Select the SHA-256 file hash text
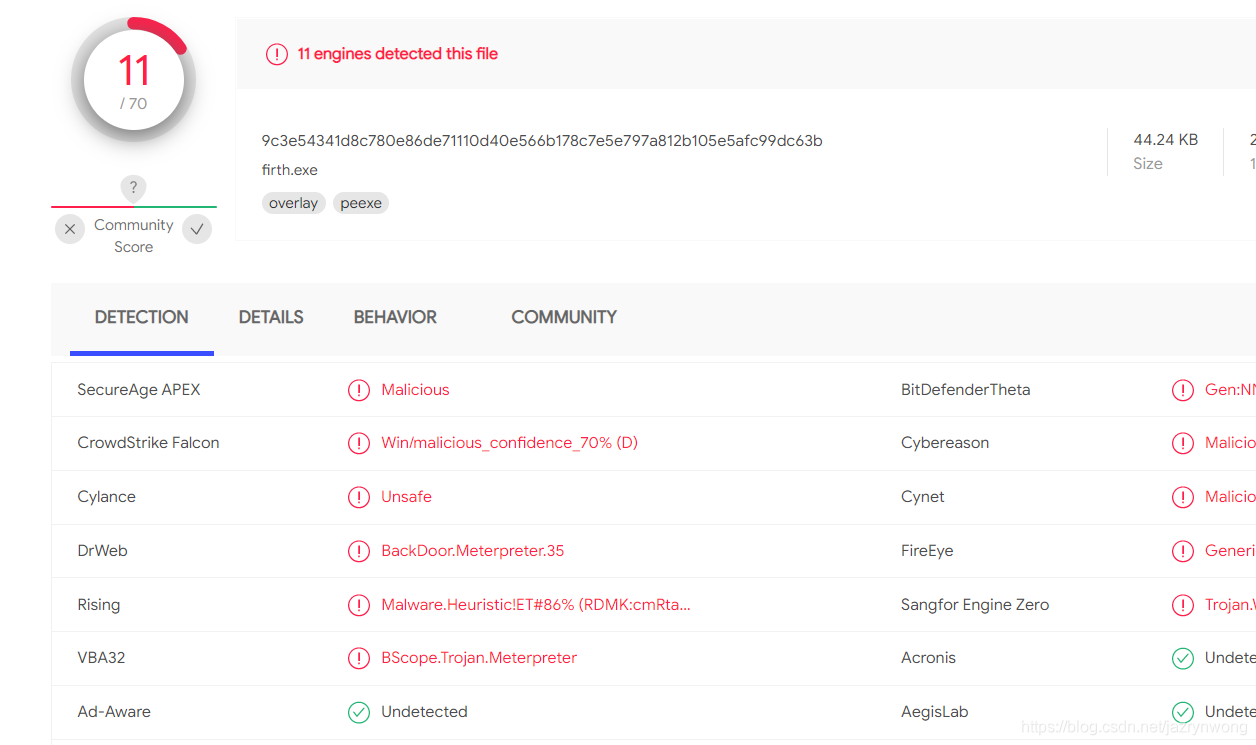Screen dimensions: 1256x745 (x=542, y=141)
